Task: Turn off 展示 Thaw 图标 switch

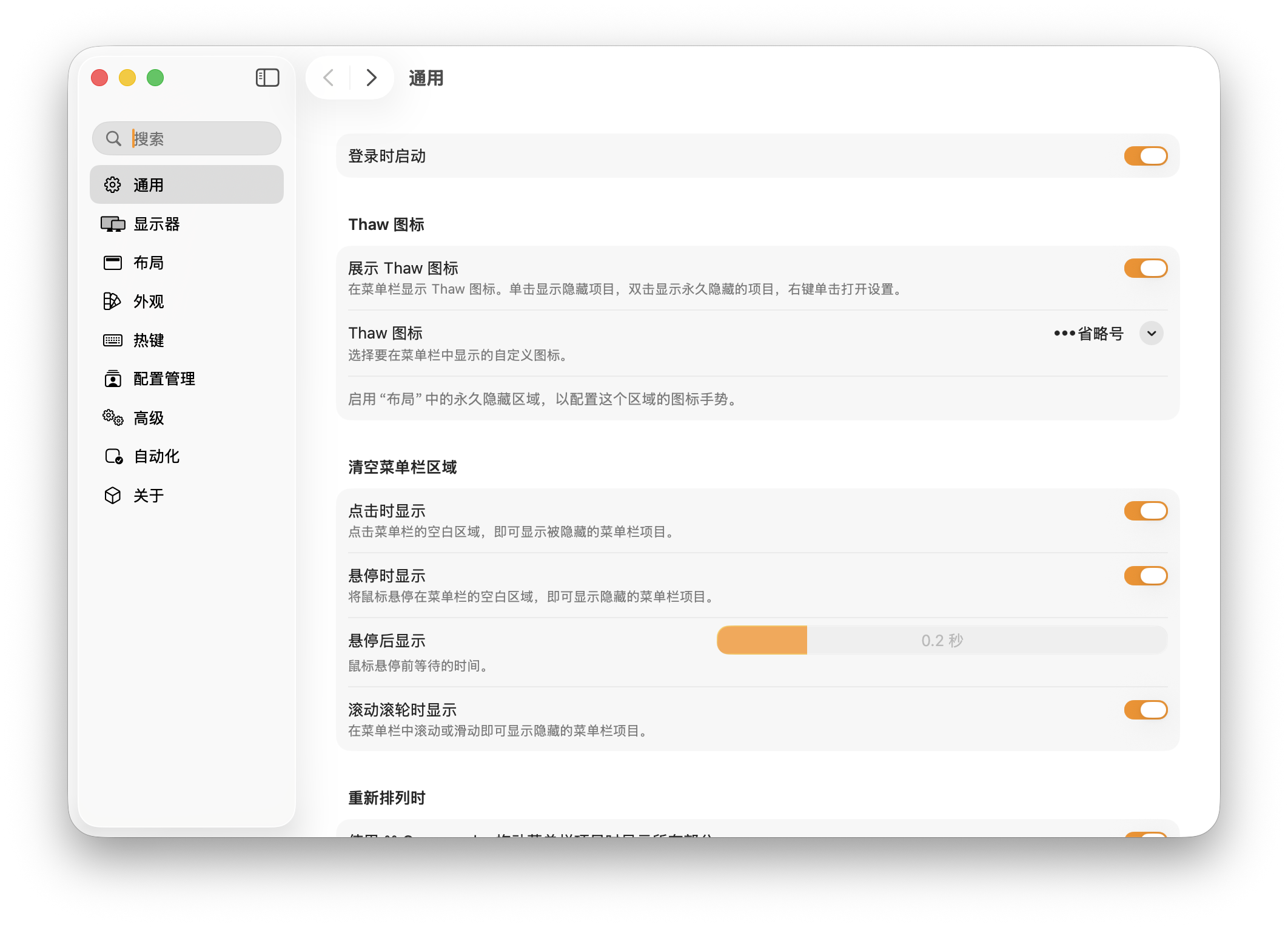Action: tap(1145, 268)
